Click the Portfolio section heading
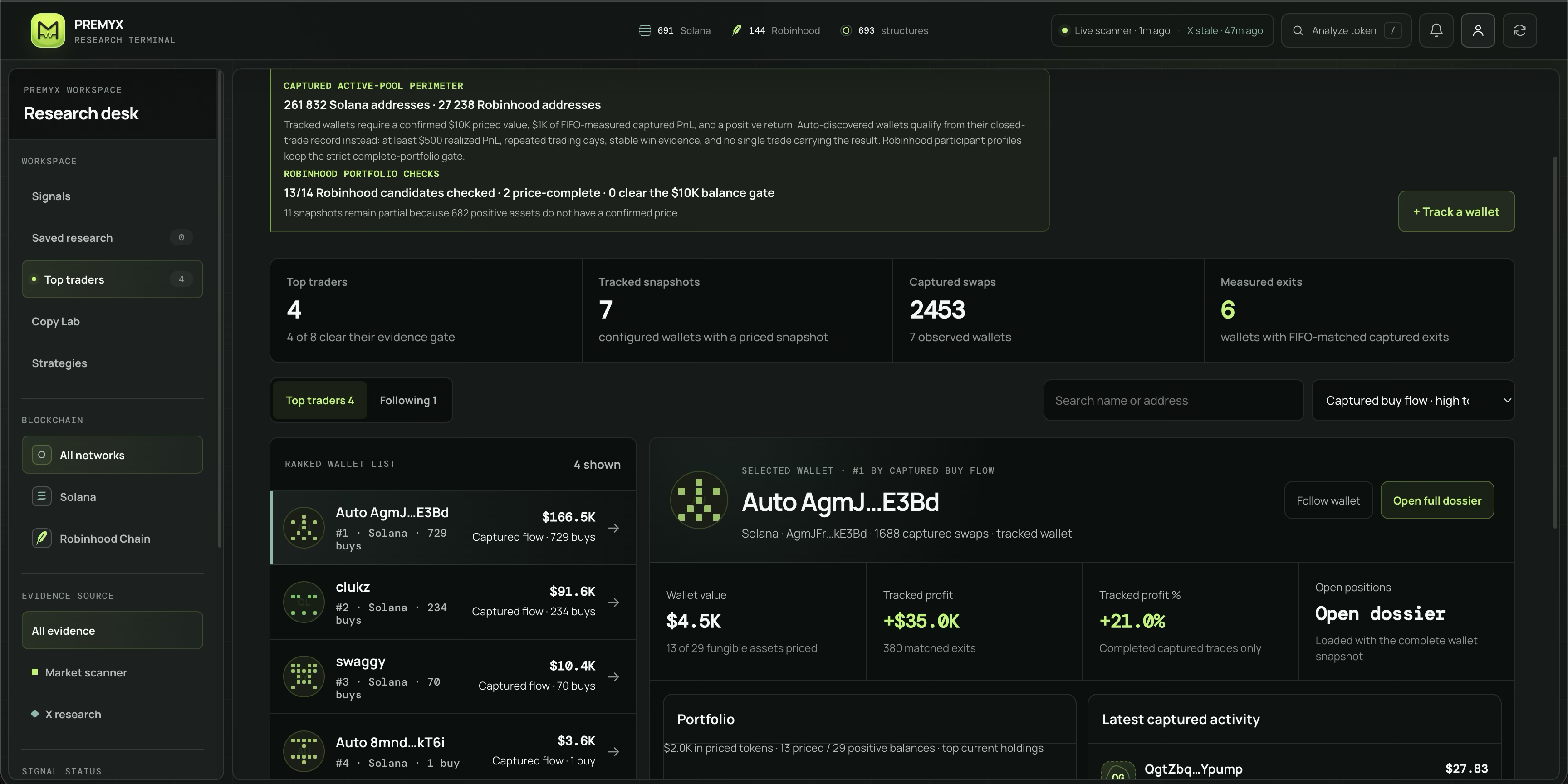Image resolution: width=1568 pixels, height=784 pixels. [x=706, y=719]
